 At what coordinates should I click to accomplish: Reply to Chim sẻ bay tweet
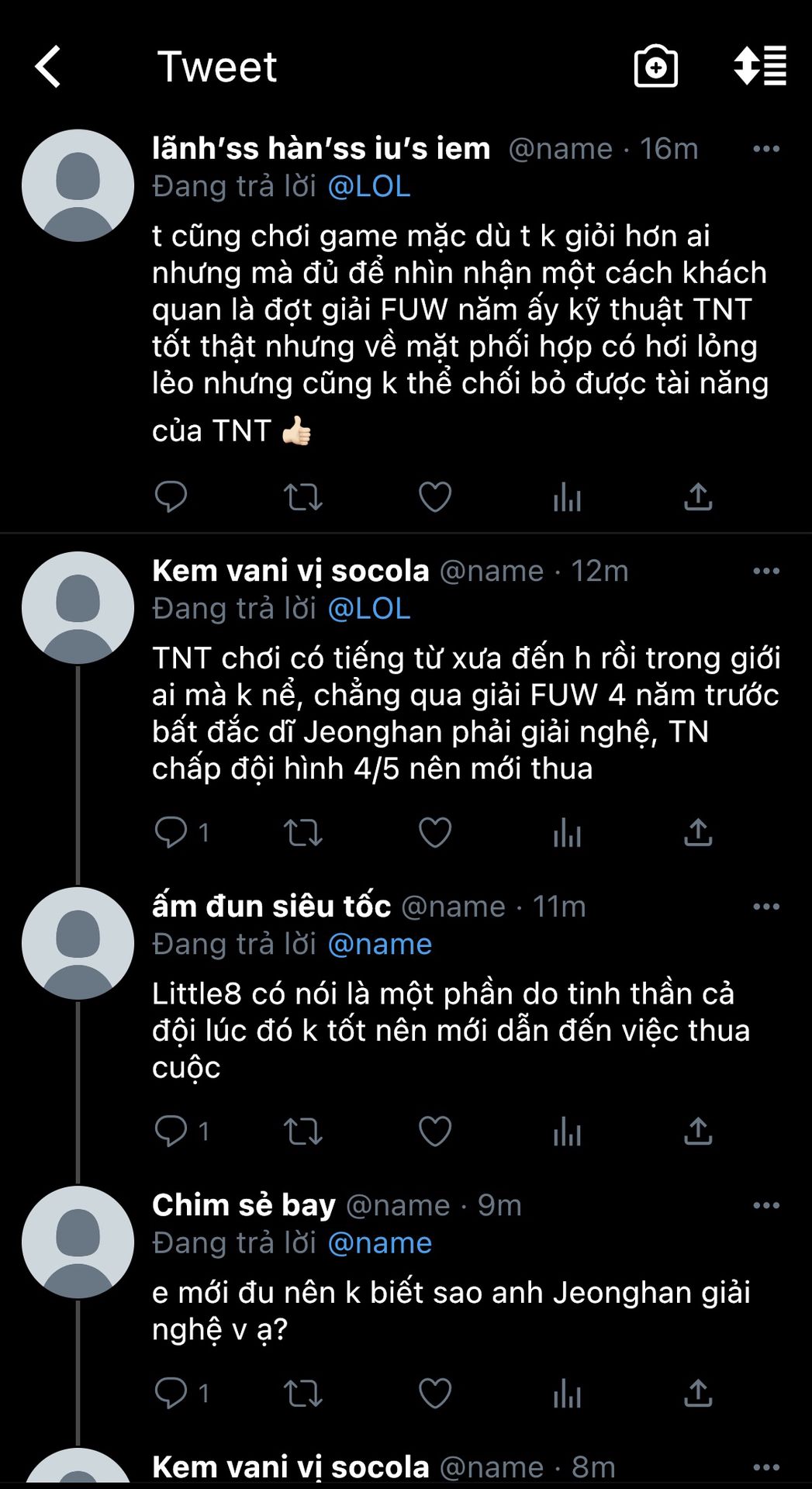pyautogui.click(x=171, y=1394)
